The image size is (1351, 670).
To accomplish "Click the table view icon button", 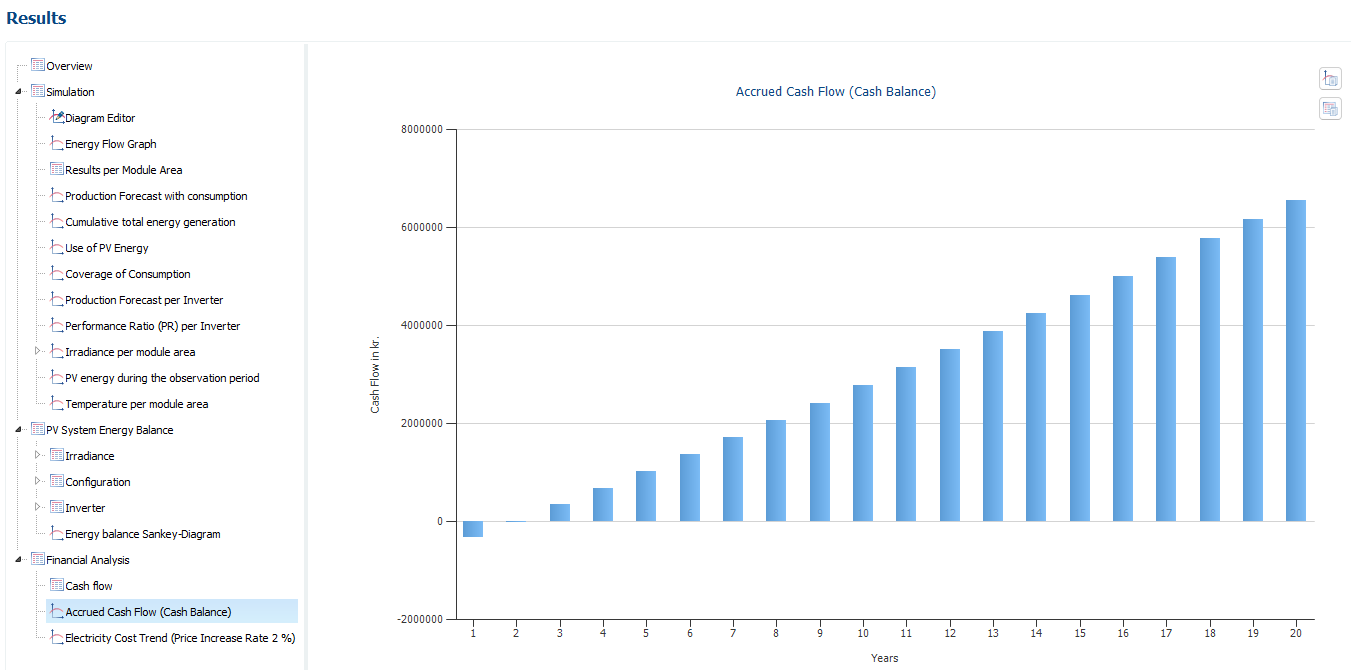I will pos(1330,109).
